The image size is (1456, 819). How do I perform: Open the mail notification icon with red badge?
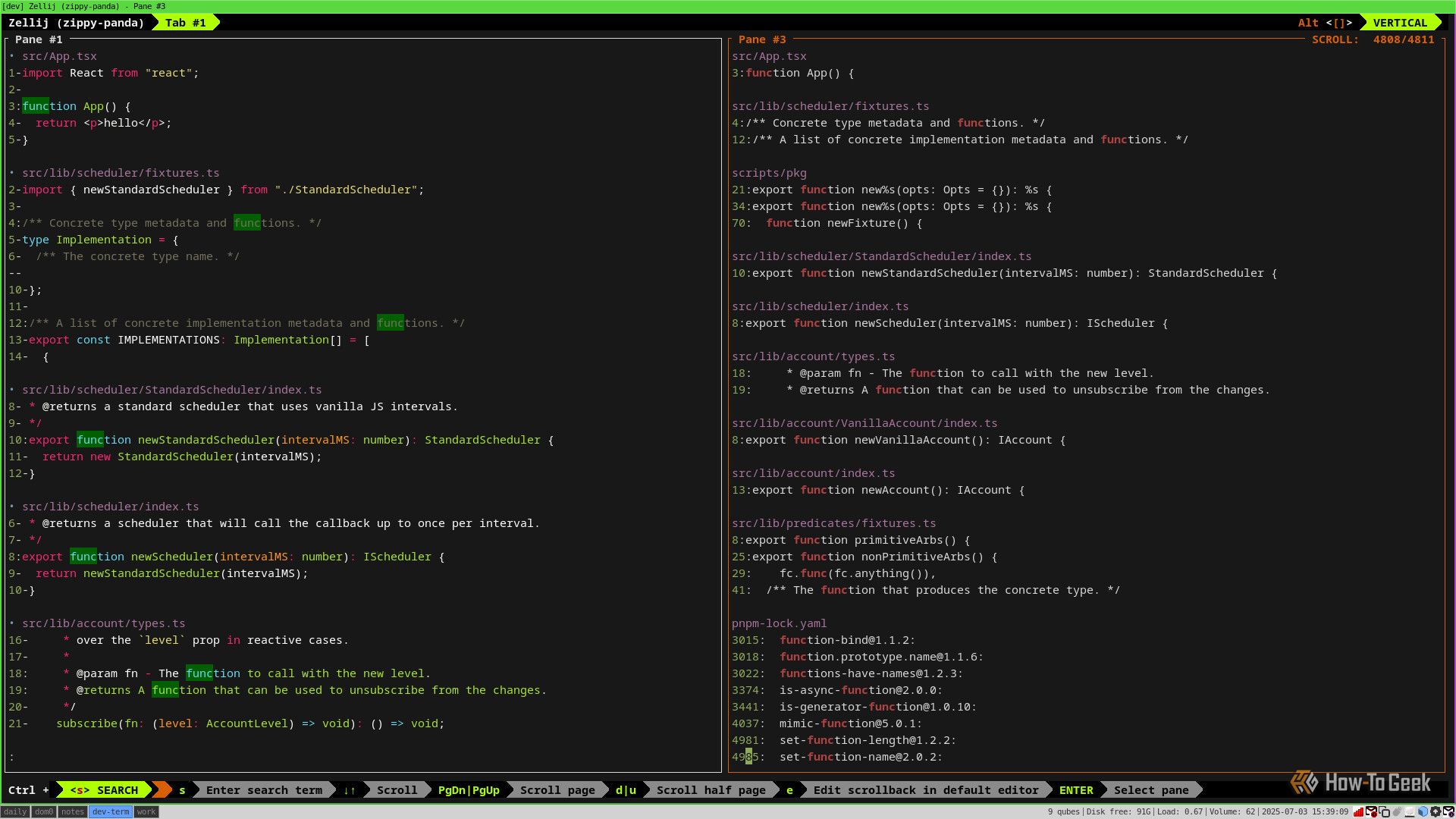point(1371,811)
